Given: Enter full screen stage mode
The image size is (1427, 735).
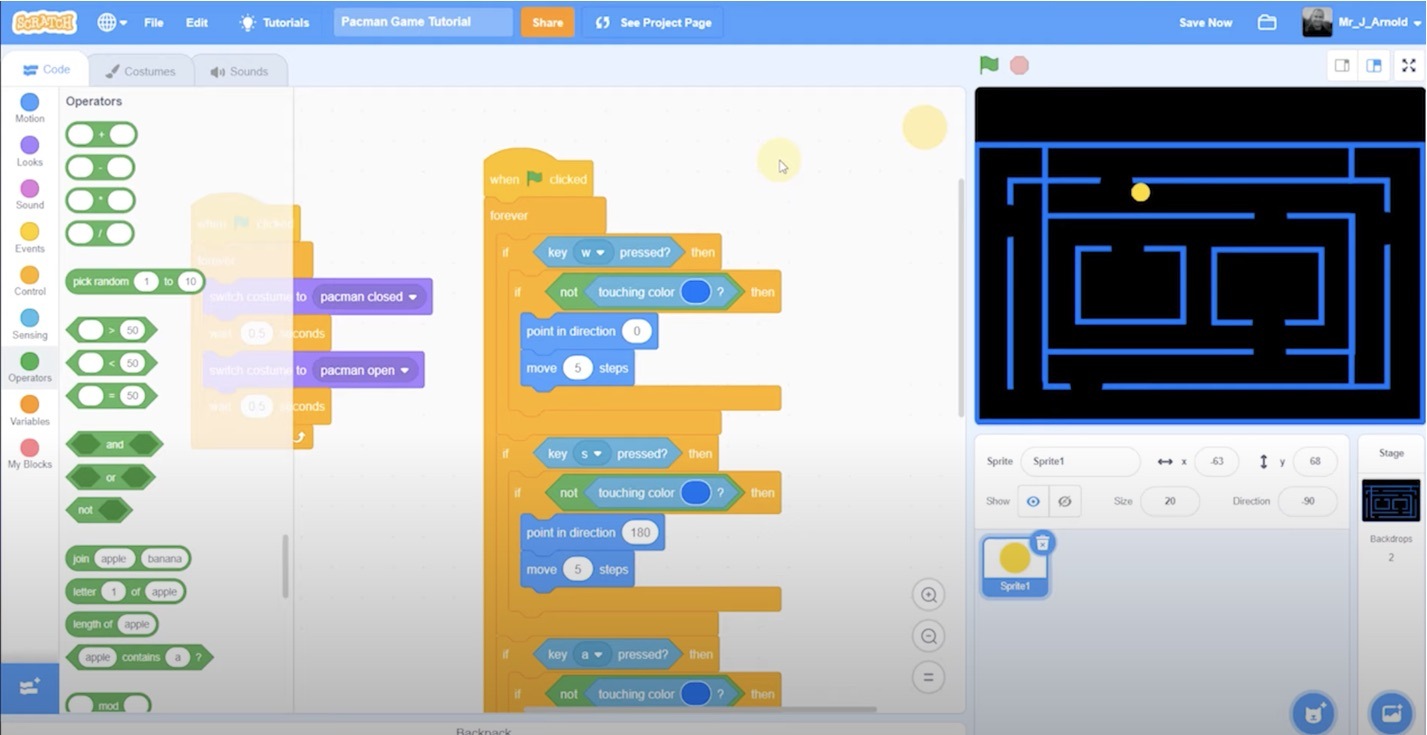Looking at the screenshot, I should point(1409,65).
